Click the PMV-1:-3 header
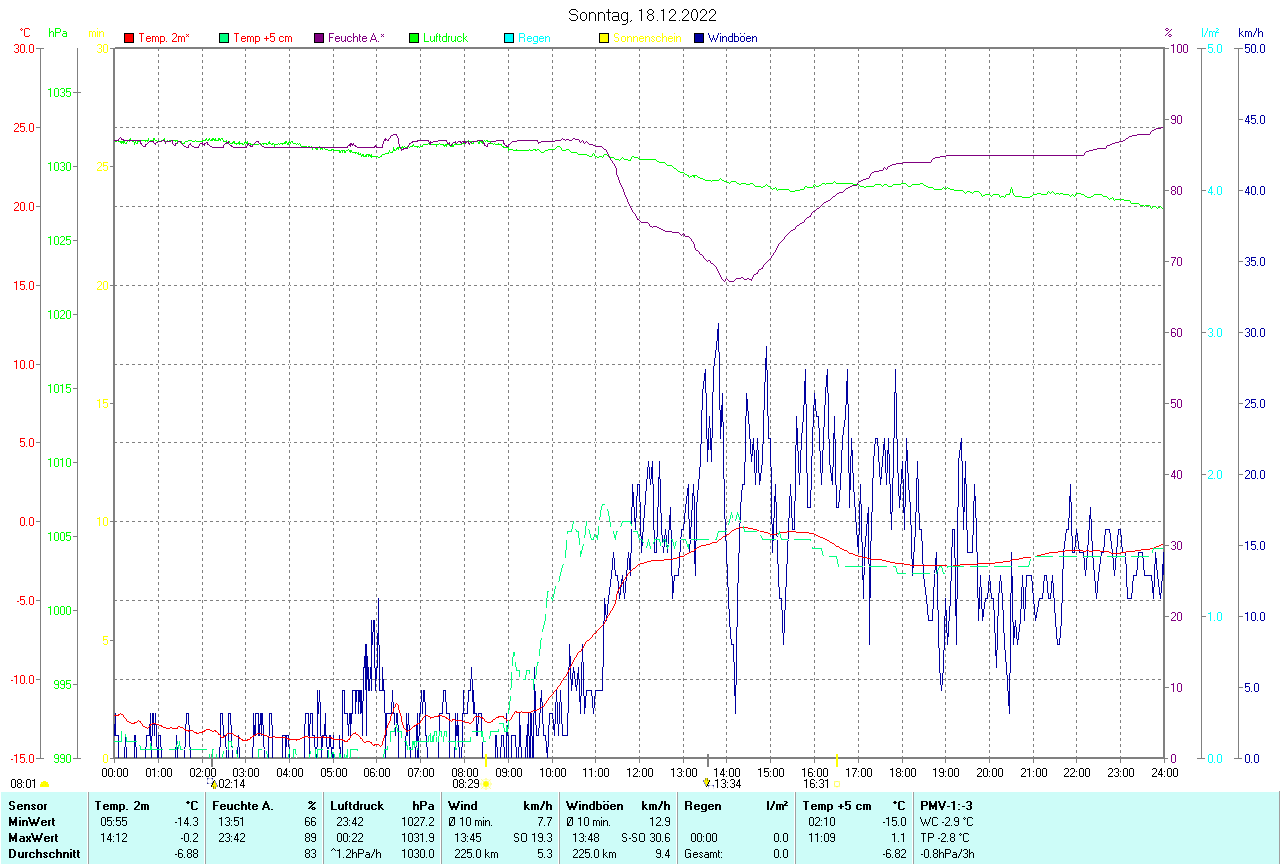The image size is (1280, 864). coord(946,806)
